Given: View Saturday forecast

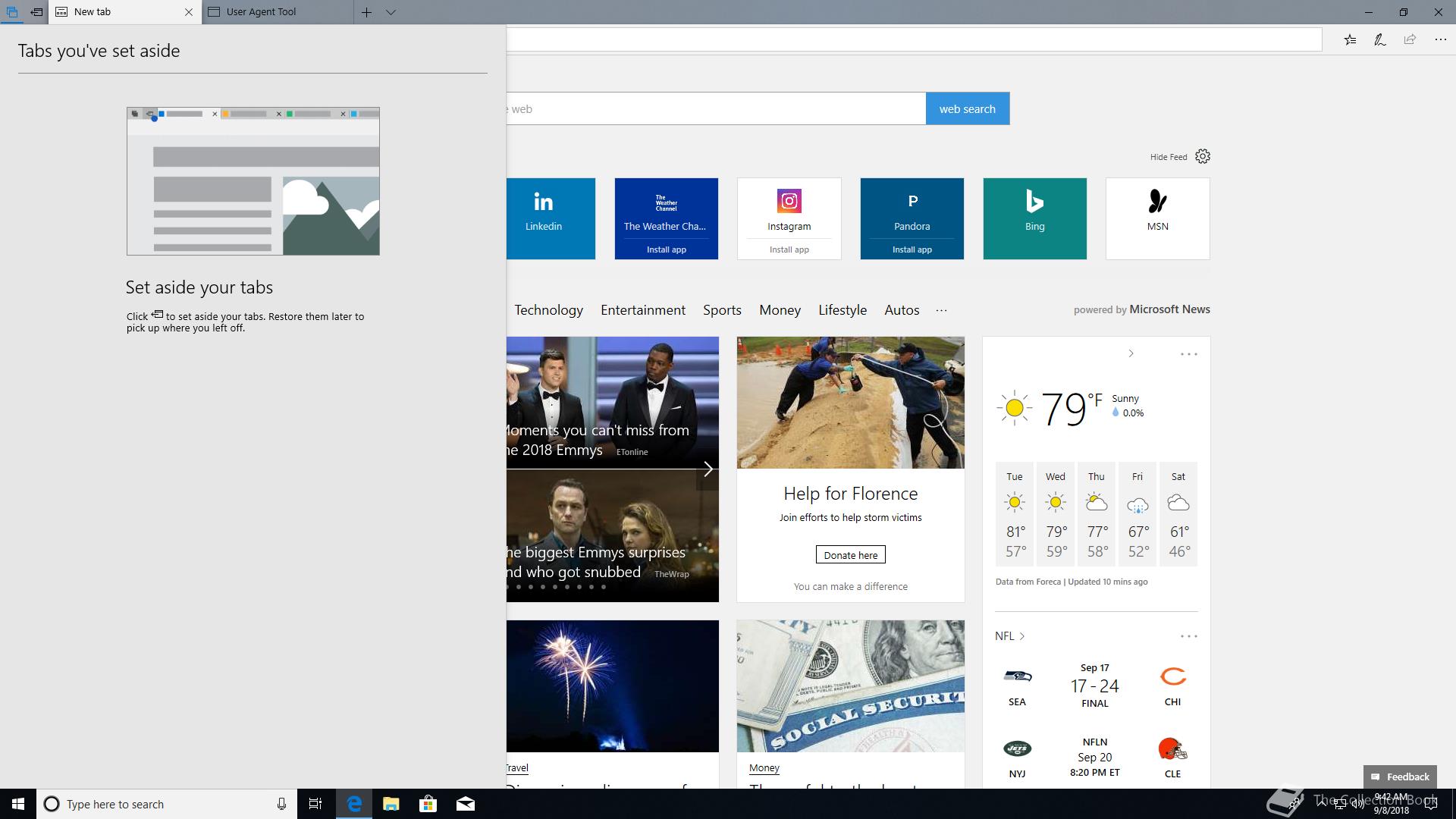Looking at the screenshot, I should click(x=1178, y=514).
